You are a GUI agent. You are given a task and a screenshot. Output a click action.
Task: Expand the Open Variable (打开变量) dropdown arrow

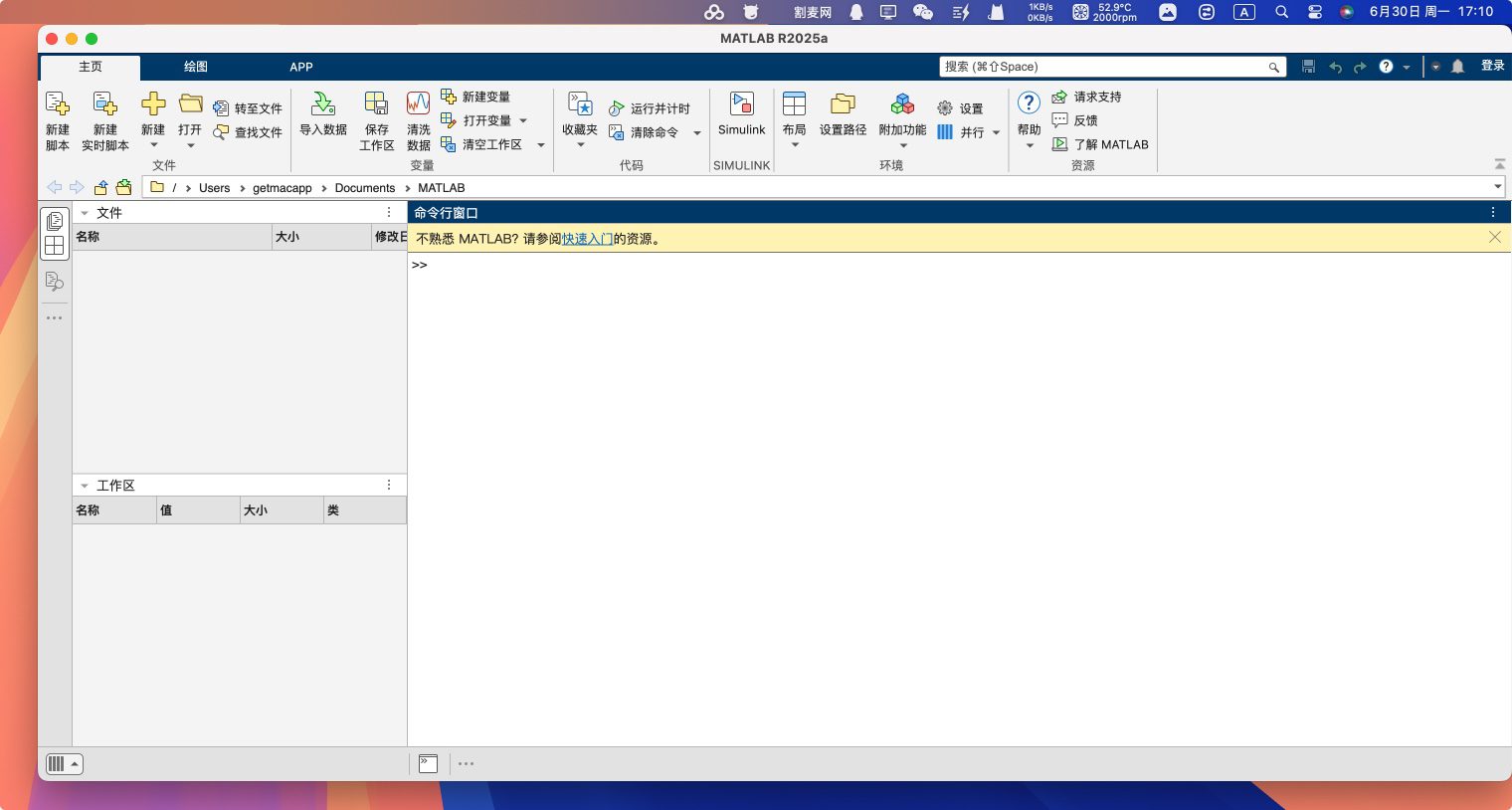click(523, 120)
